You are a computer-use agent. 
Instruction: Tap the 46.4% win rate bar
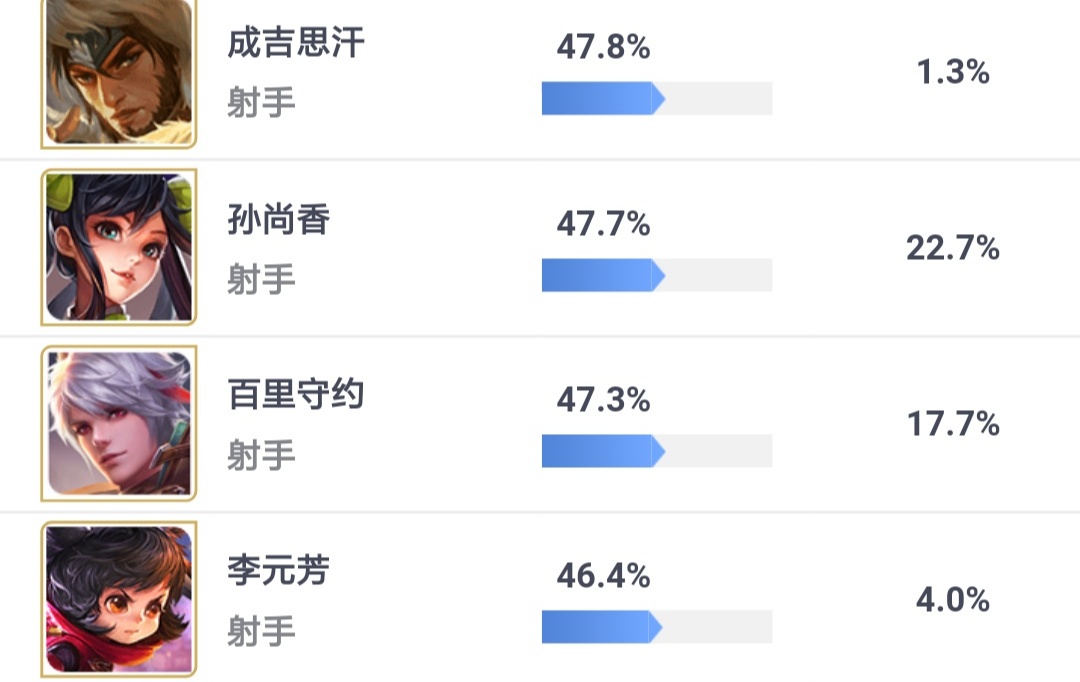click(x=656, y=627)
